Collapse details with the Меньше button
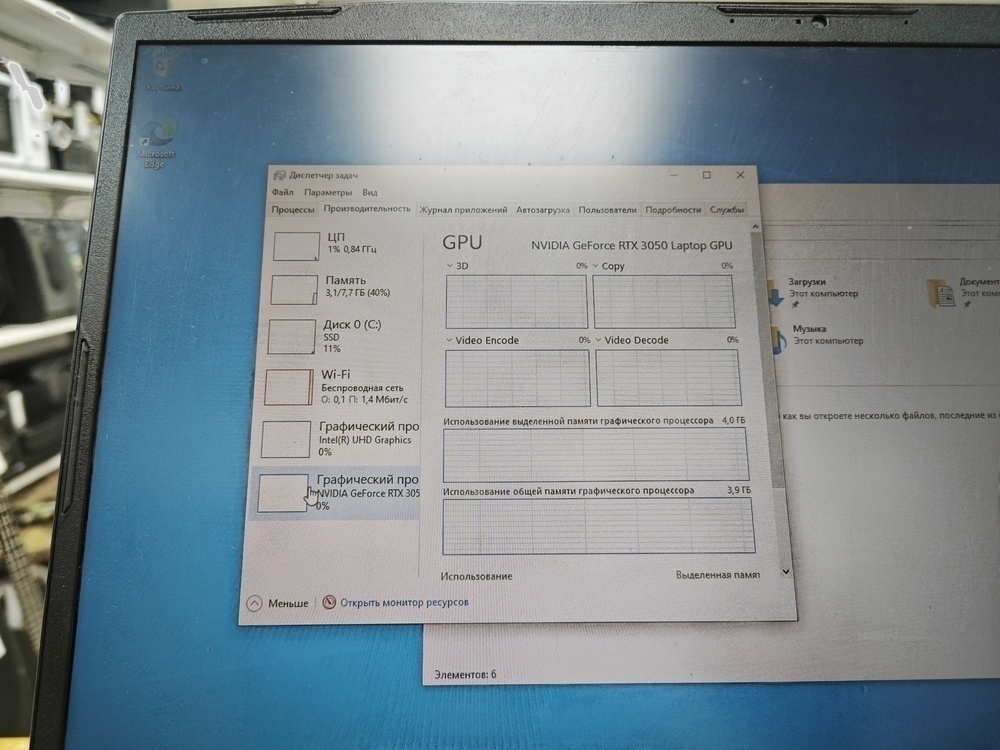 pos(277,603)
